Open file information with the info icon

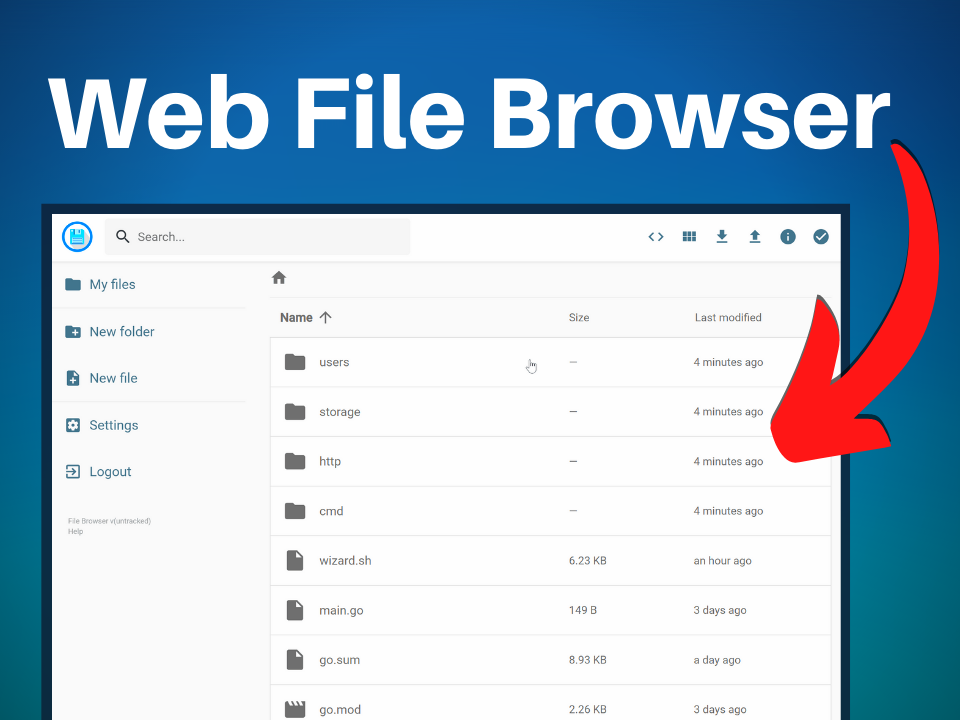[x=788, y=237]
